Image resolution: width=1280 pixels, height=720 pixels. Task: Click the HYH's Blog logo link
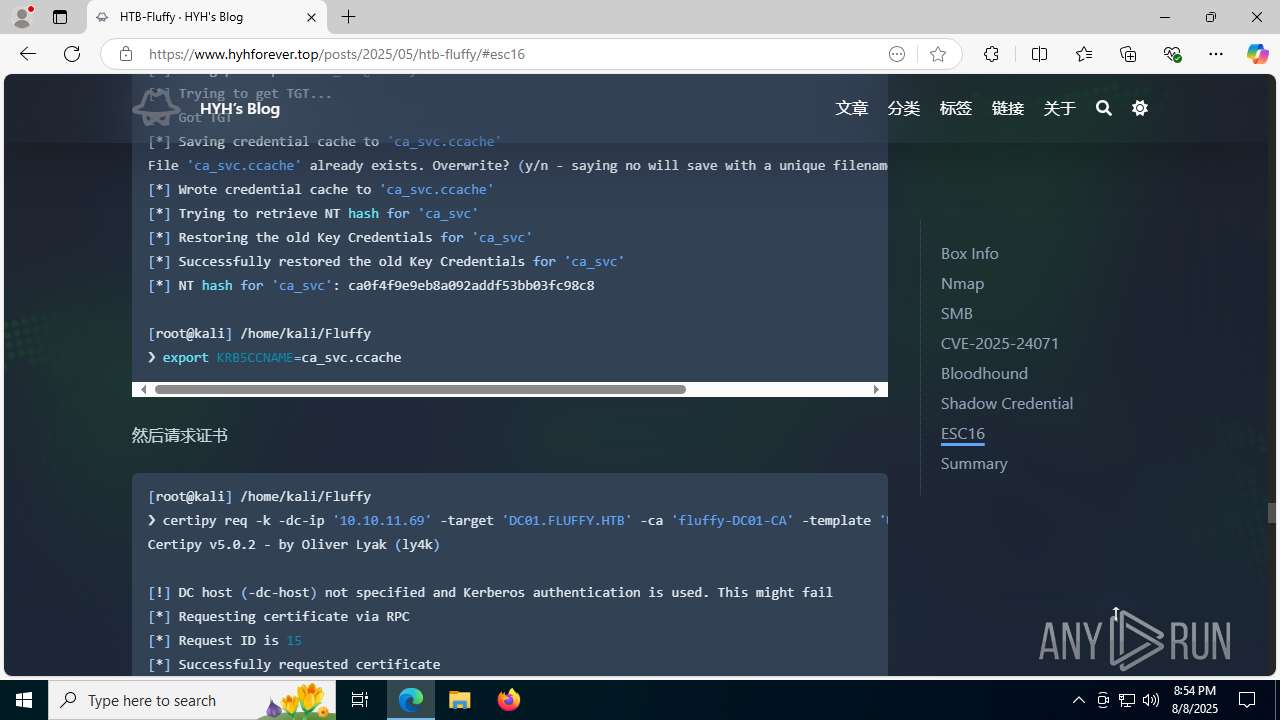pos(206,108)
